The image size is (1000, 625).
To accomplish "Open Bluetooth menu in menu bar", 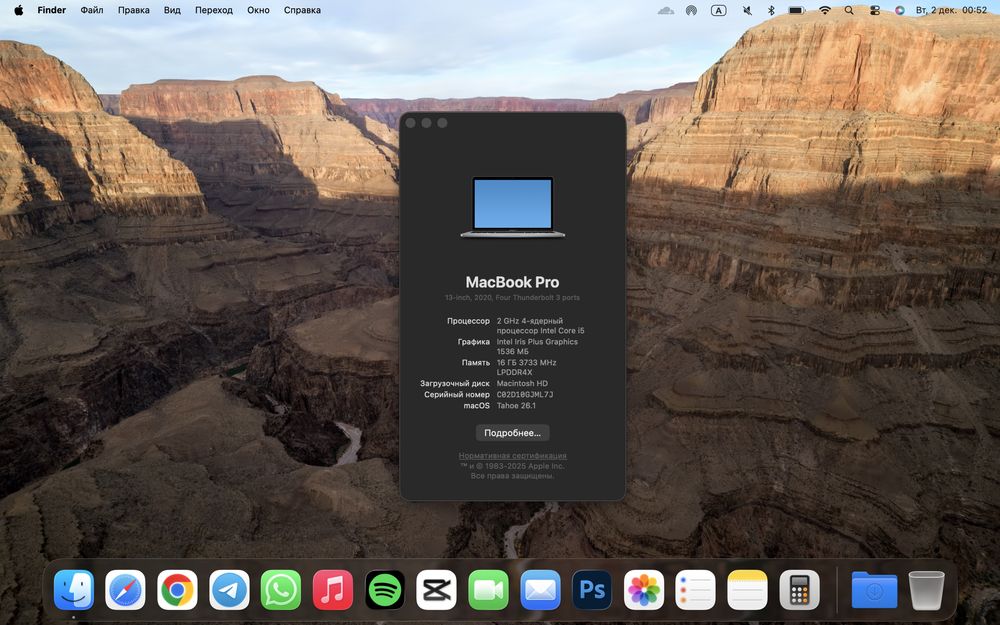I will pos(771,10).
